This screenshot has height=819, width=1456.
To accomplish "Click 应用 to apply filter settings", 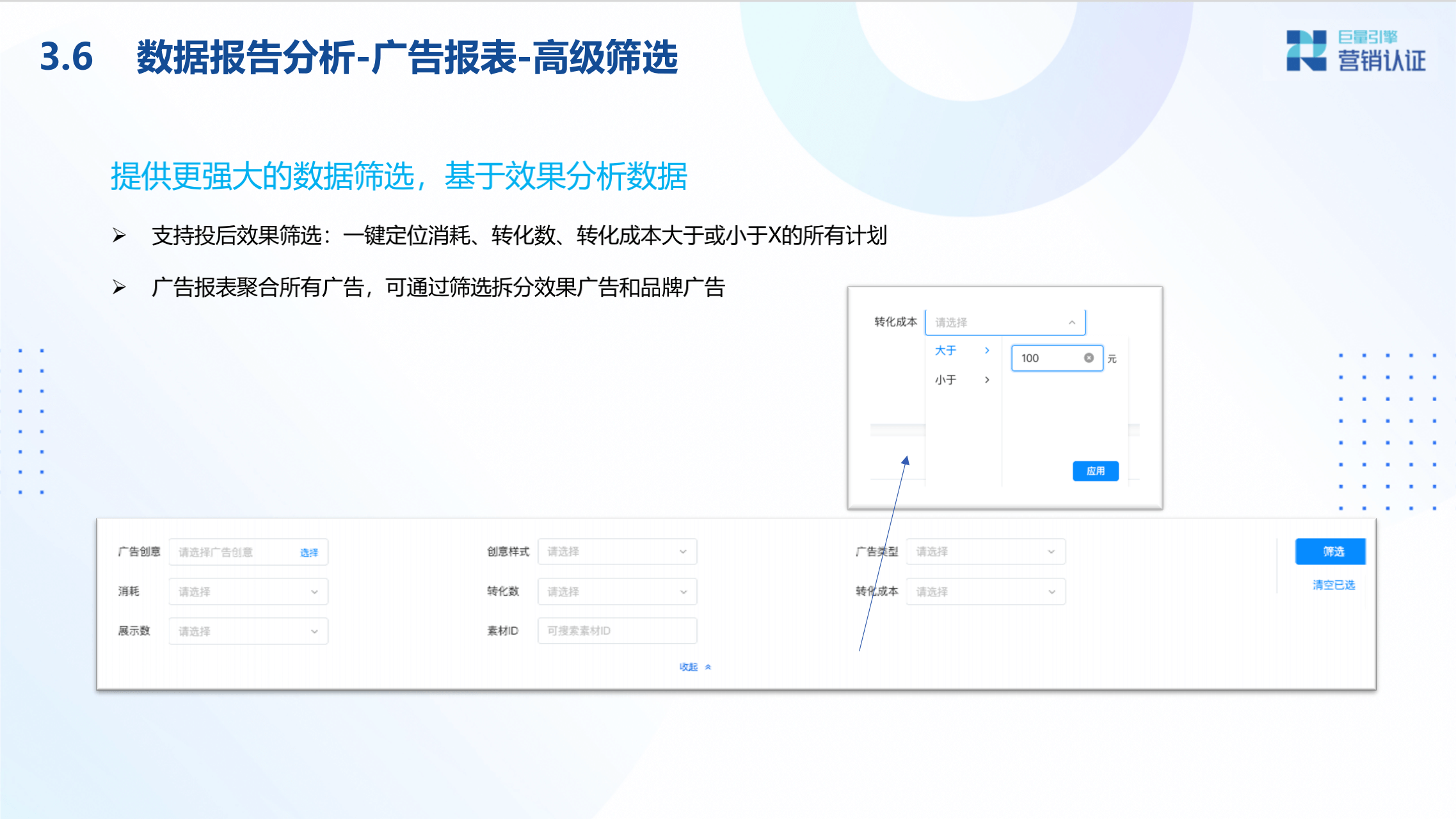I will coord(1093,471).
